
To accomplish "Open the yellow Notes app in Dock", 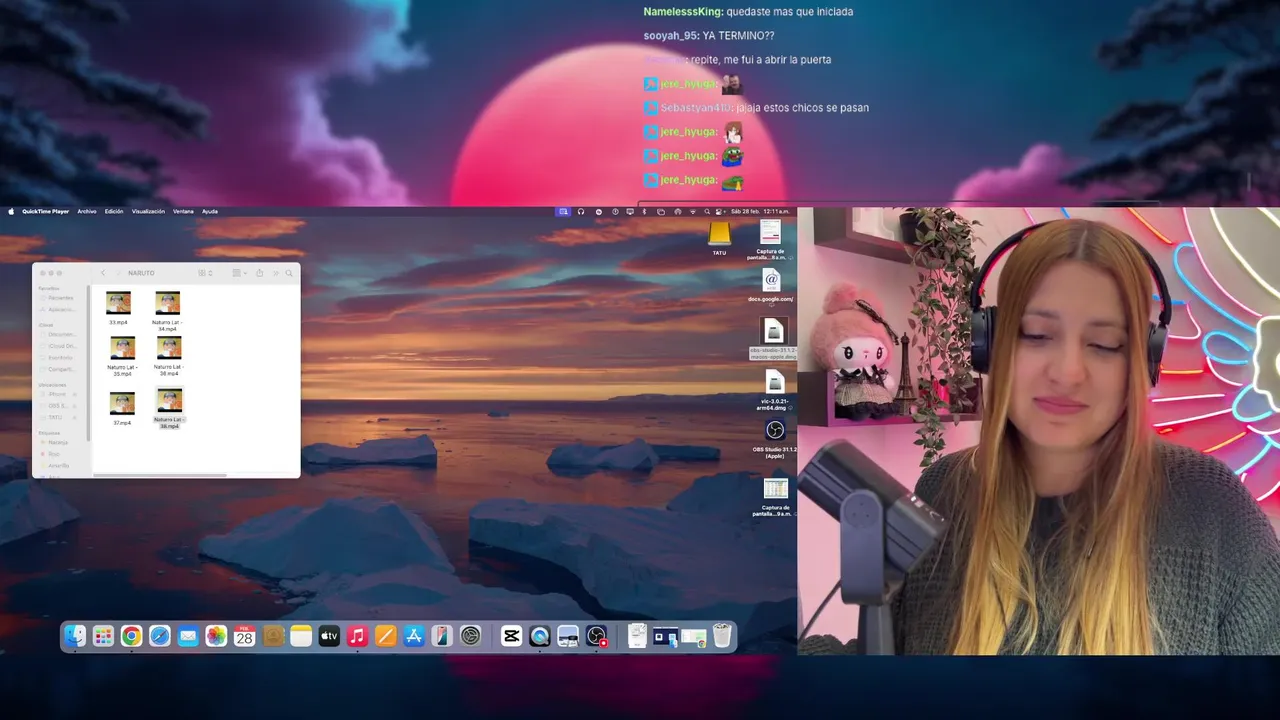I will [x=301, y=636].
